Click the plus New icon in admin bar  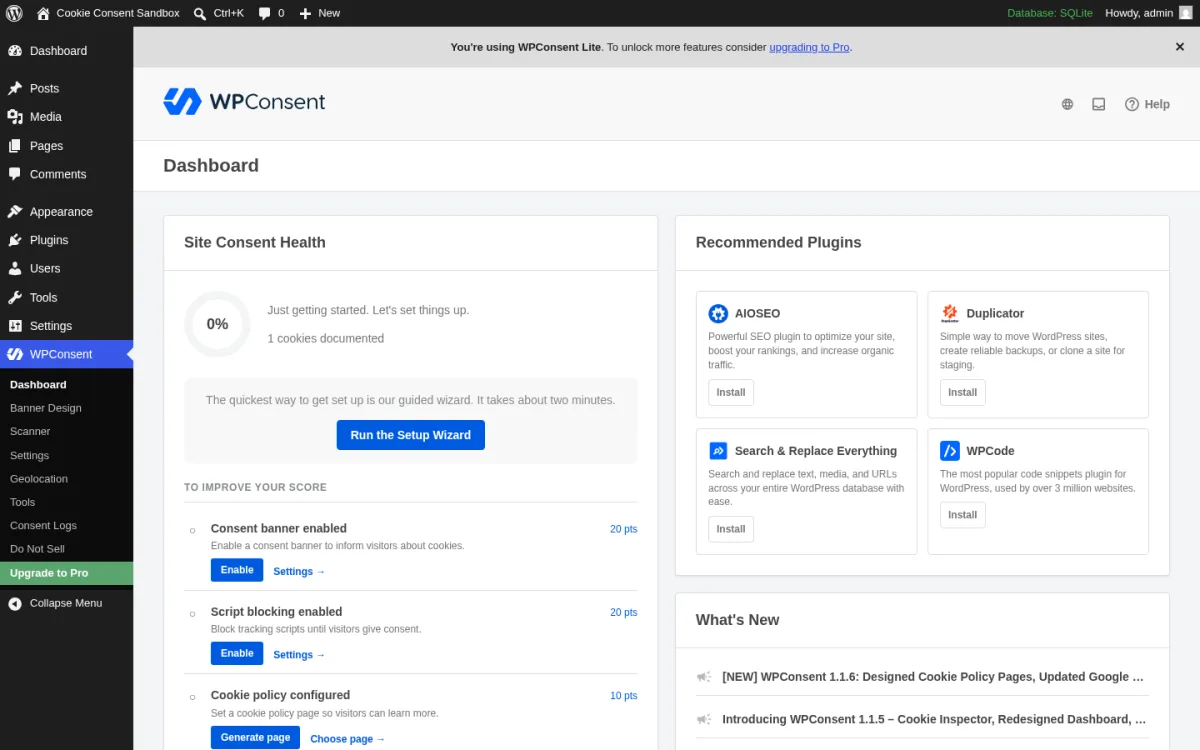pyautogui.click(x=306, y=13)
